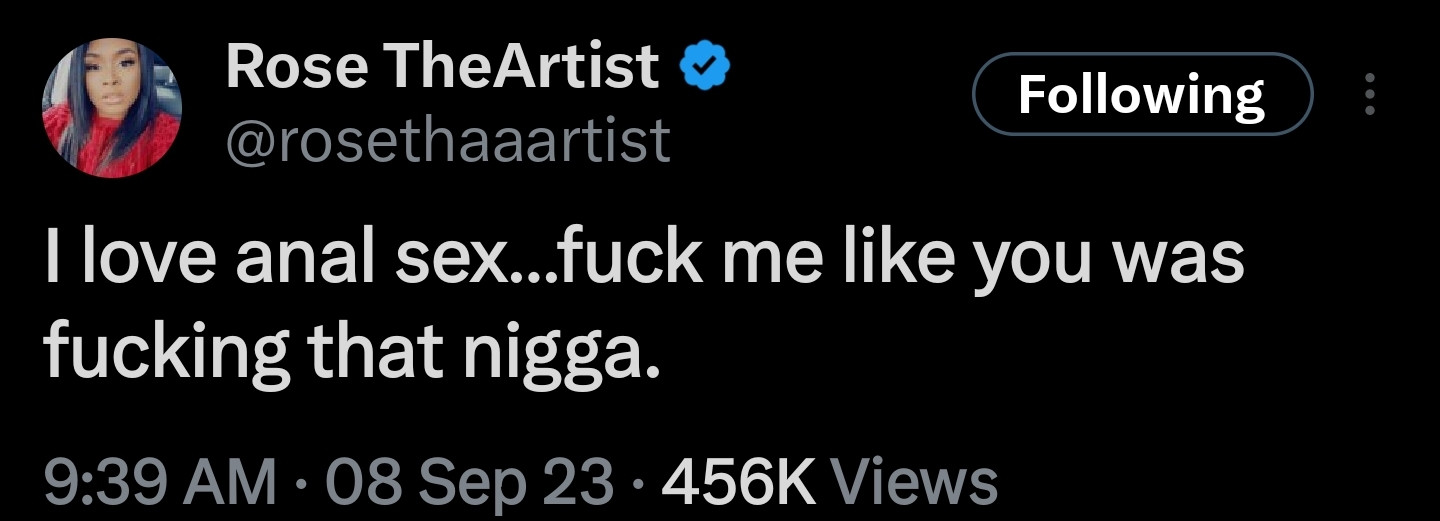Click the Rose TheArtist display name
Image resolution: width=1440 pixels, height=521 pixels.
pyautogui.click(x=442, y=68)
